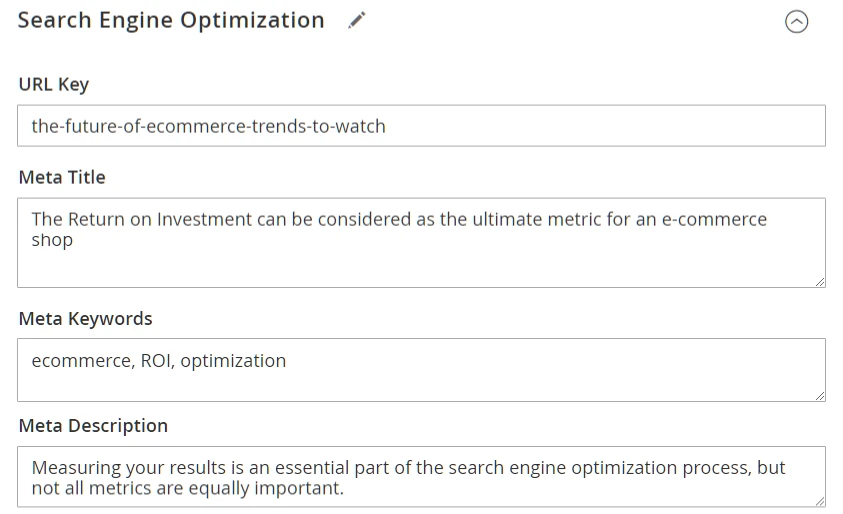Screen dimensions: 843x514
Task: Click the pencil edit icon beside section title
Action: [357, 21]
